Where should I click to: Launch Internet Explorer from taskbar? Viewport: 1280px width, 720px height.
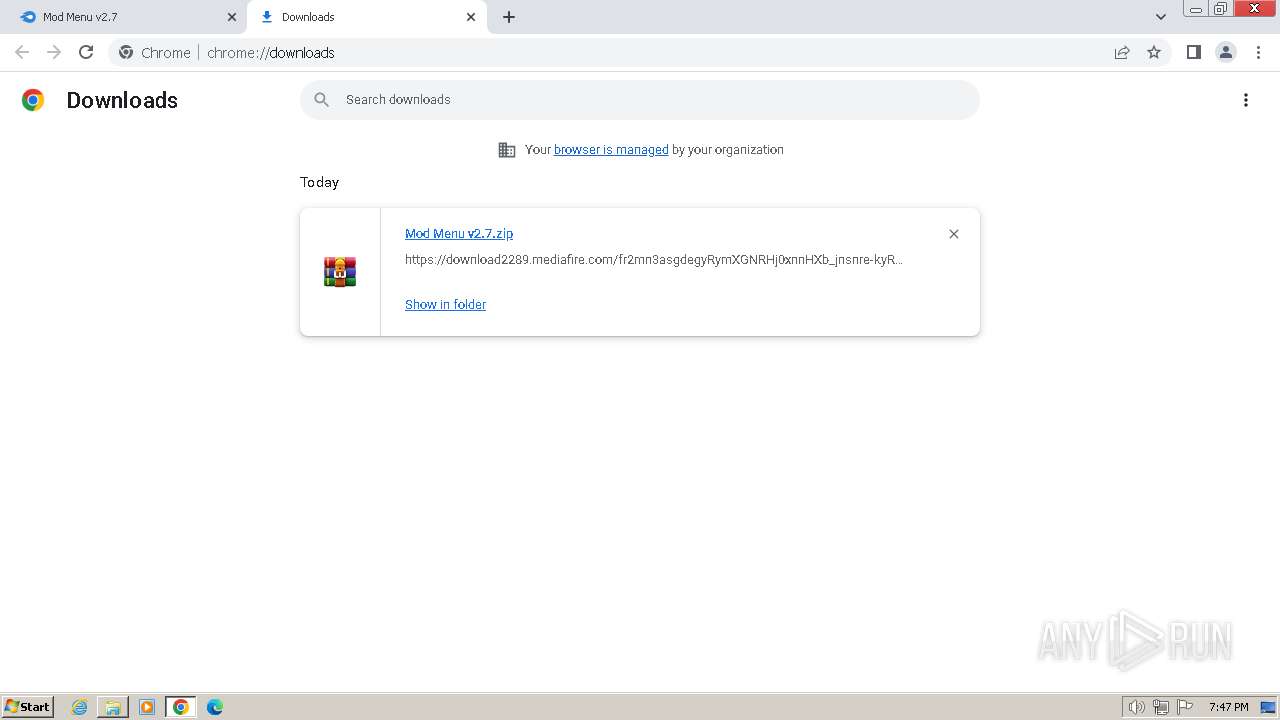(79, 707)
